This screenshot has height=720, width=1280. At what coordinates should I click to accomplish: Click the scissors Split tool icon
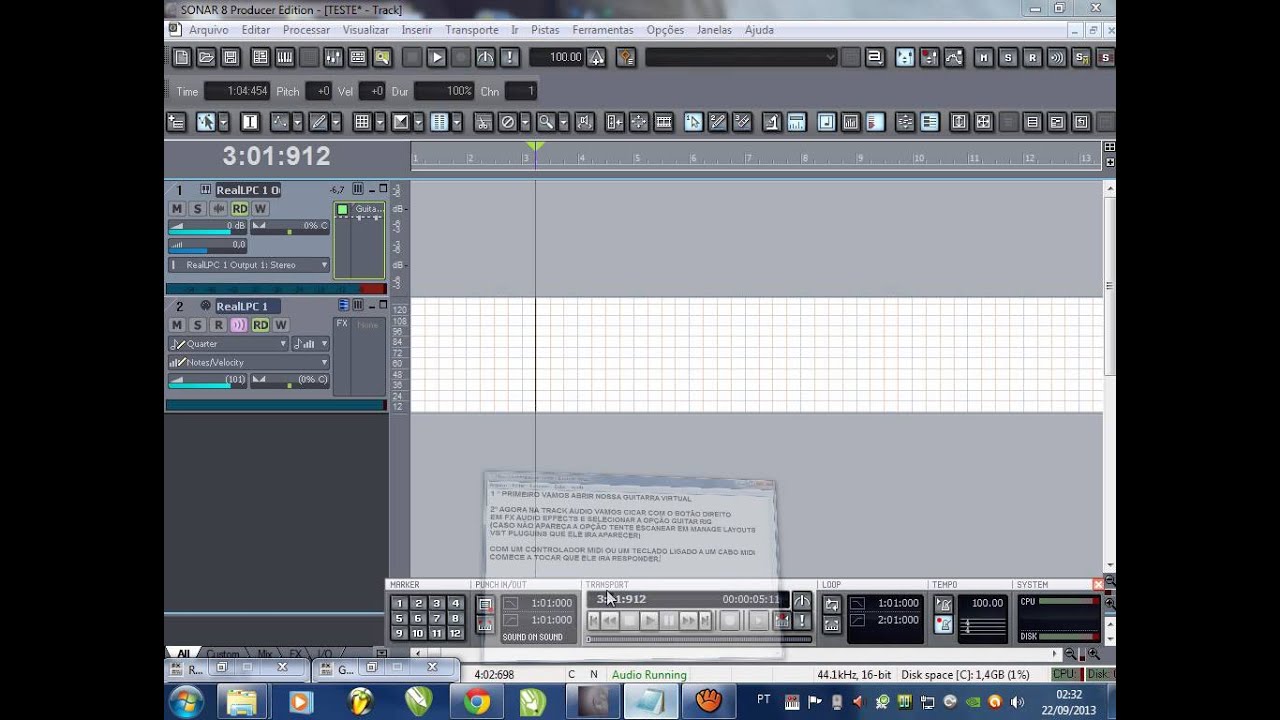(x=483, y=122)
